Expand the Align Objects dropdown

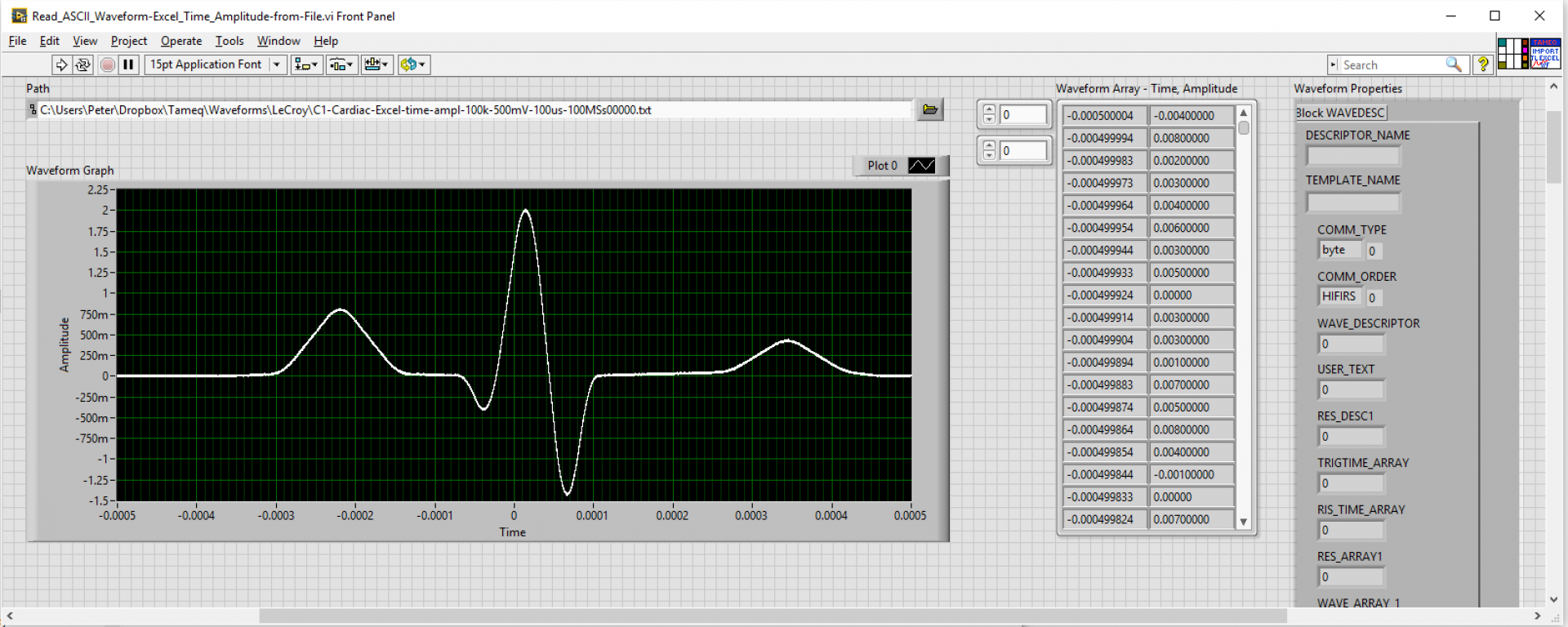(x=306, y=64)
